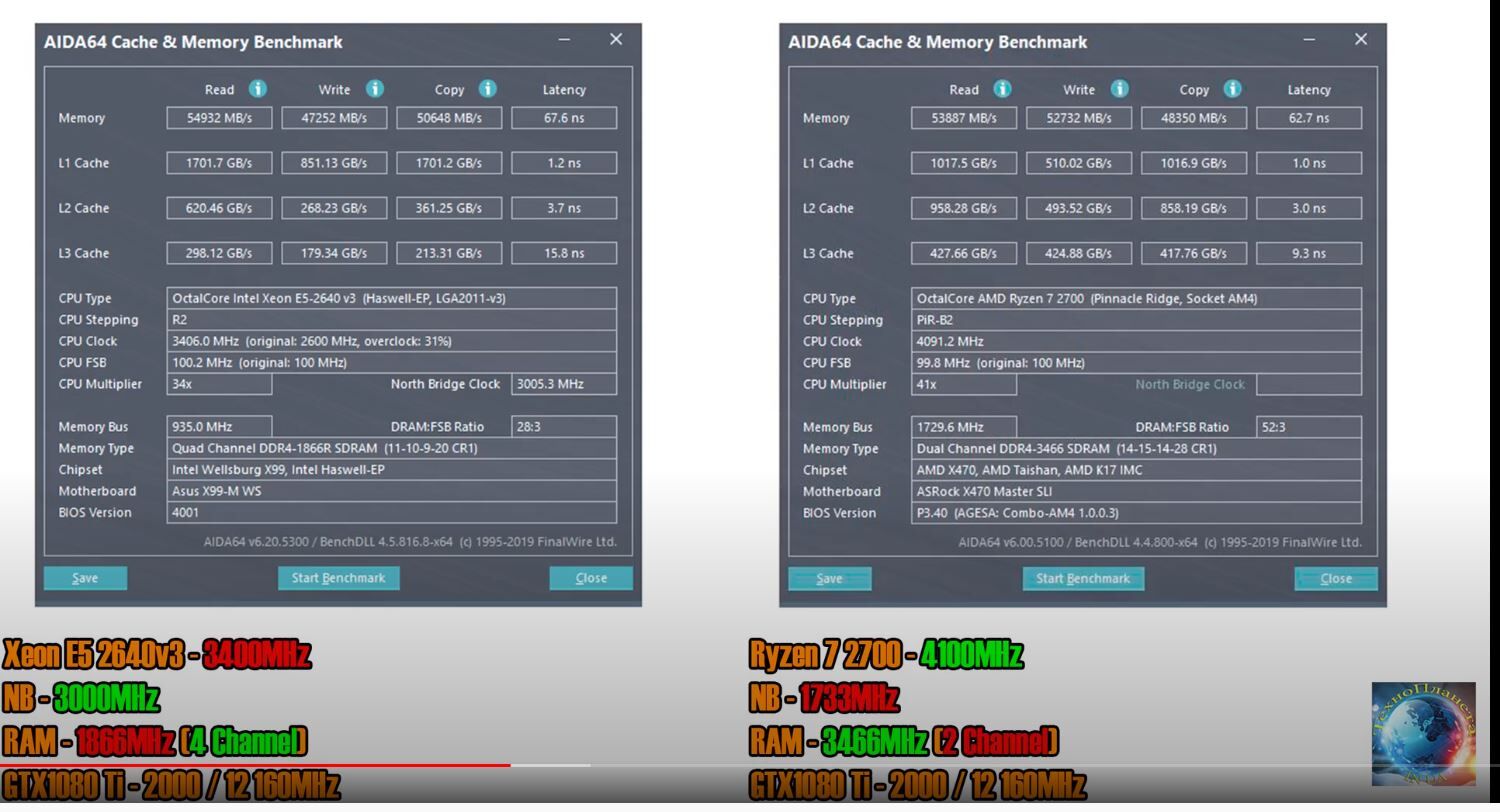Click AMD X470 chipset field
This screenshot has height=812, width=1500.
pyautogui.click(x=1137, y=469)
